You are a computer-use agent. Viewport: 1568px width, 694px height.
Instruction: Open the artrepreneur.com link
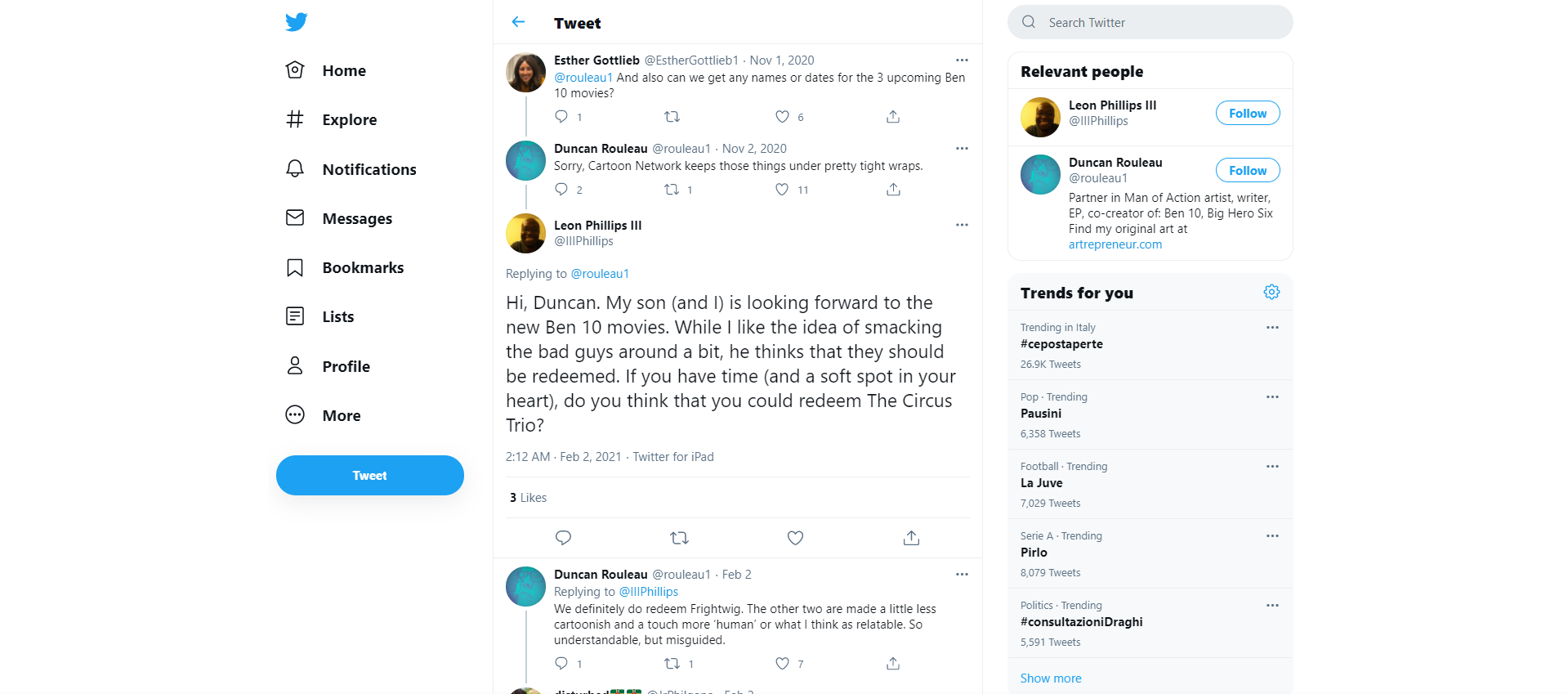pyautogui.click(x=1115, y=244)
